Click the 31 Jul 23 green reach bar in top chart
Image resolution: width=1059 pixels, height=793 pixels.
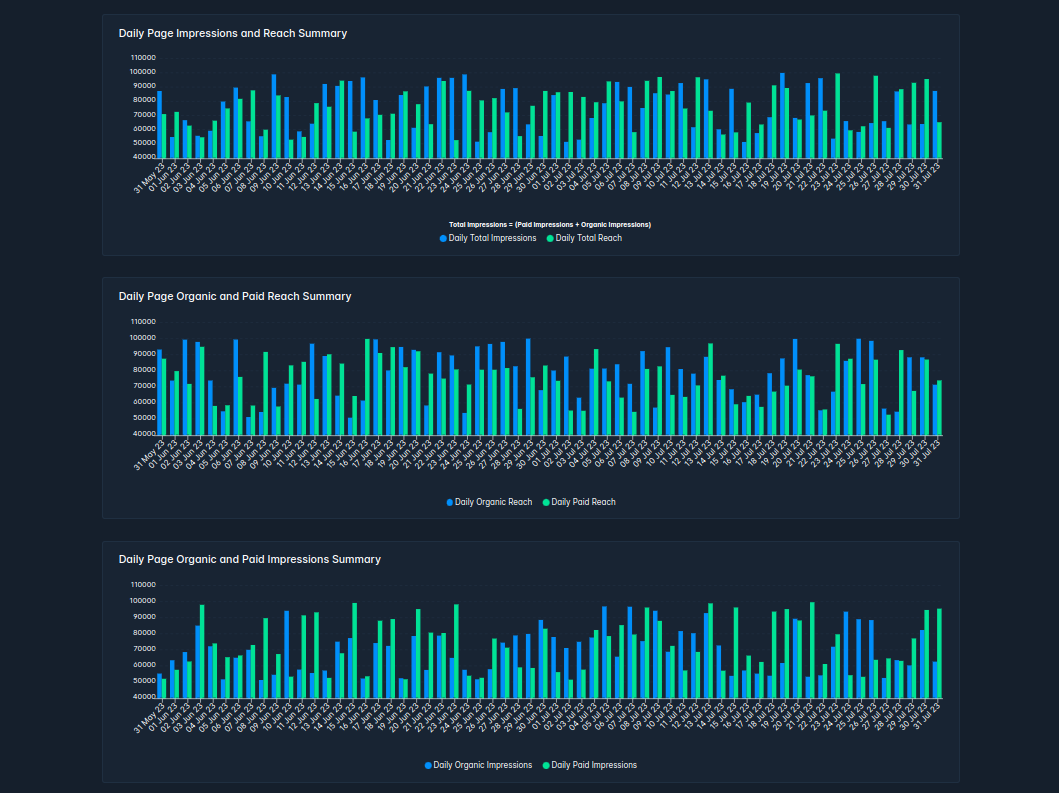939,140
